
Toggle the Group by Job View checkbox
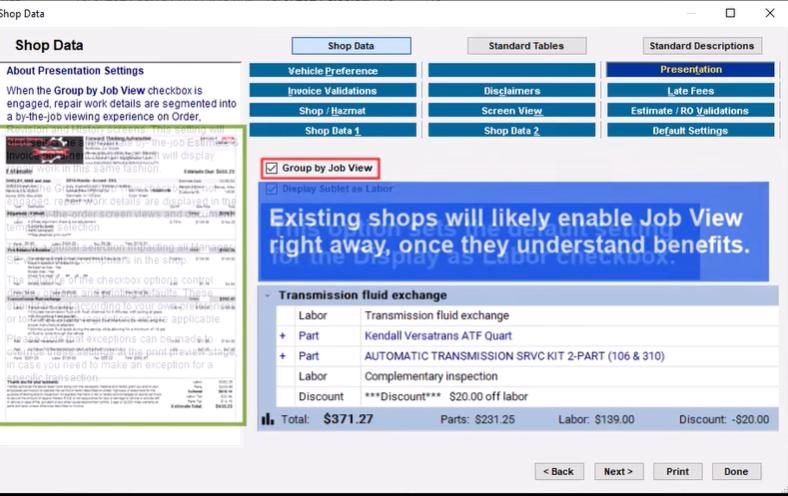pyautogui.click(x=271, y=168)
